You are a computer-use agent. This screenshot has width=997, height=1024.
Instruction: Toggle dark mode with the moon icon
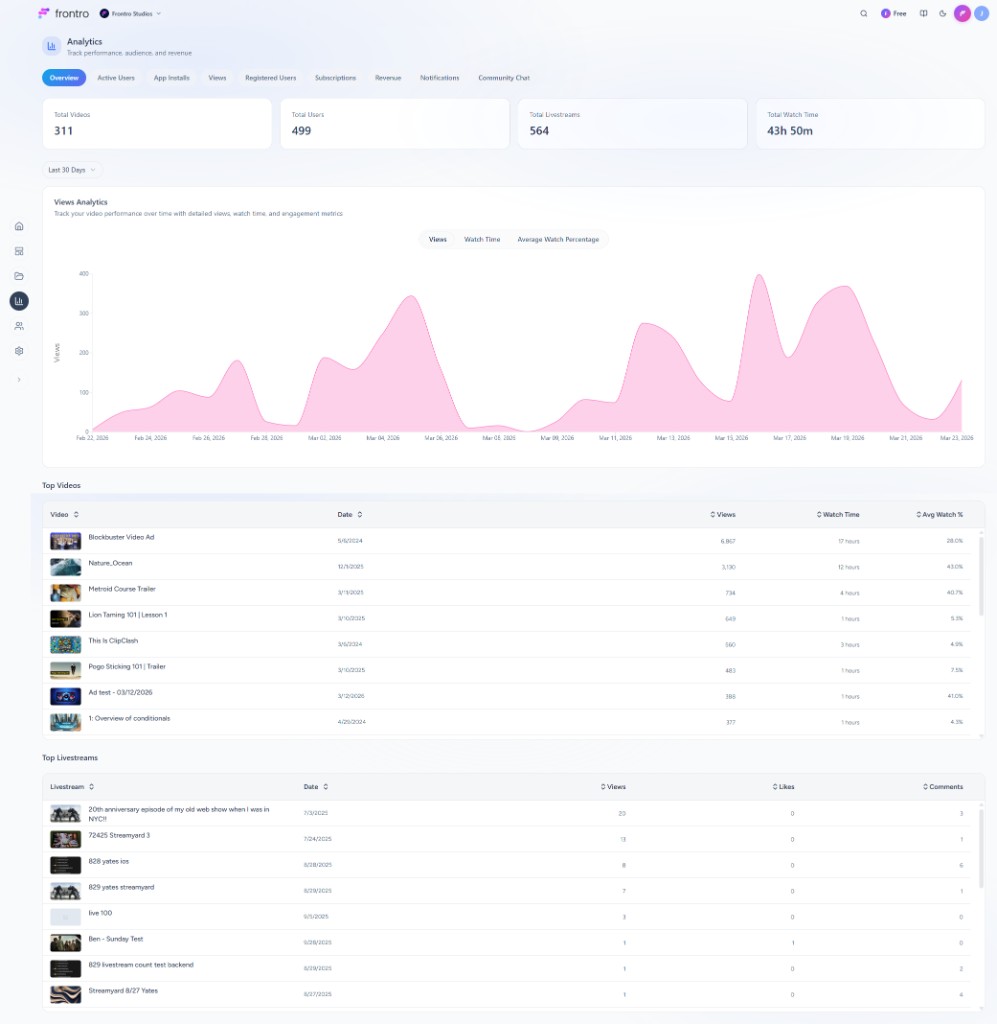[x=943, y=14]
